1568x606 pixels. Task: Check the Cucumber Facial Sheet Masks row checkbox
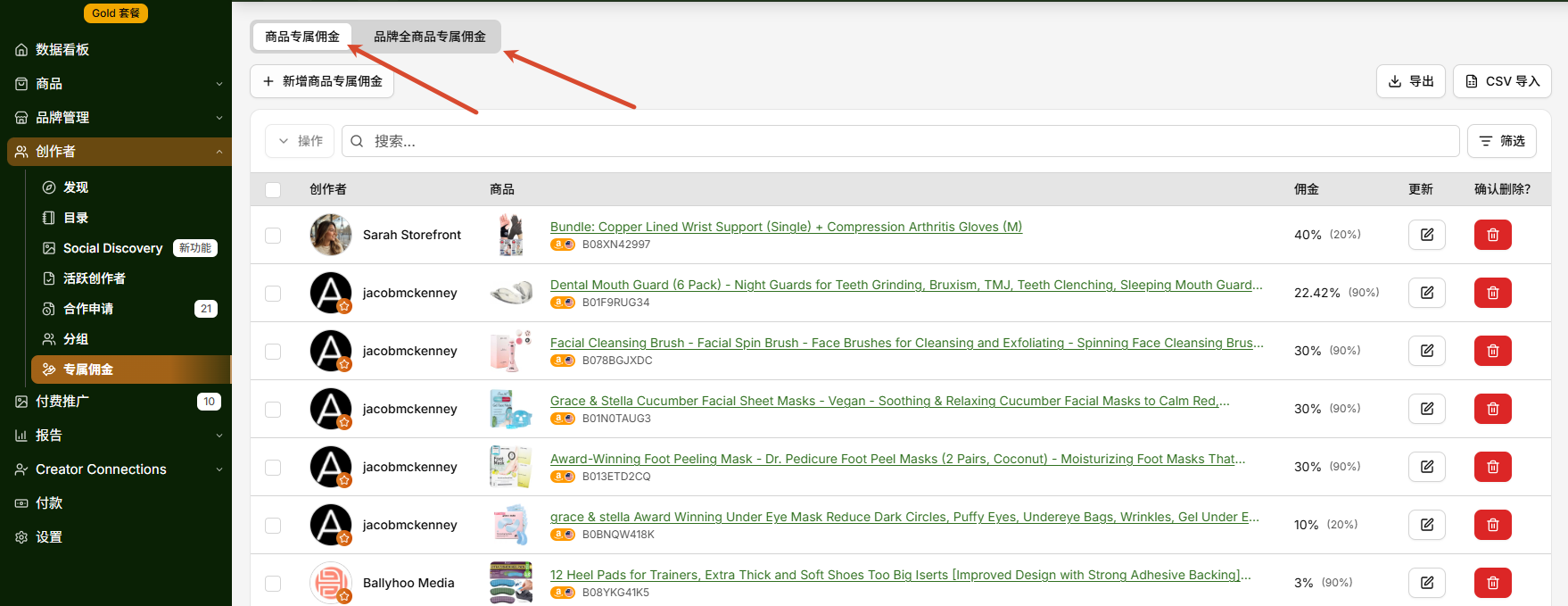[x=273, y=409]
